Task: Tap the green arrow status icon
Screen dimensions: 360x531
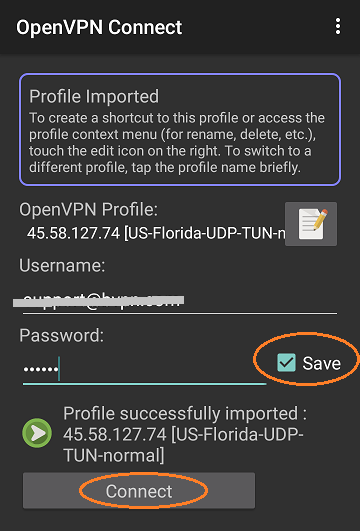Action: 37,433
